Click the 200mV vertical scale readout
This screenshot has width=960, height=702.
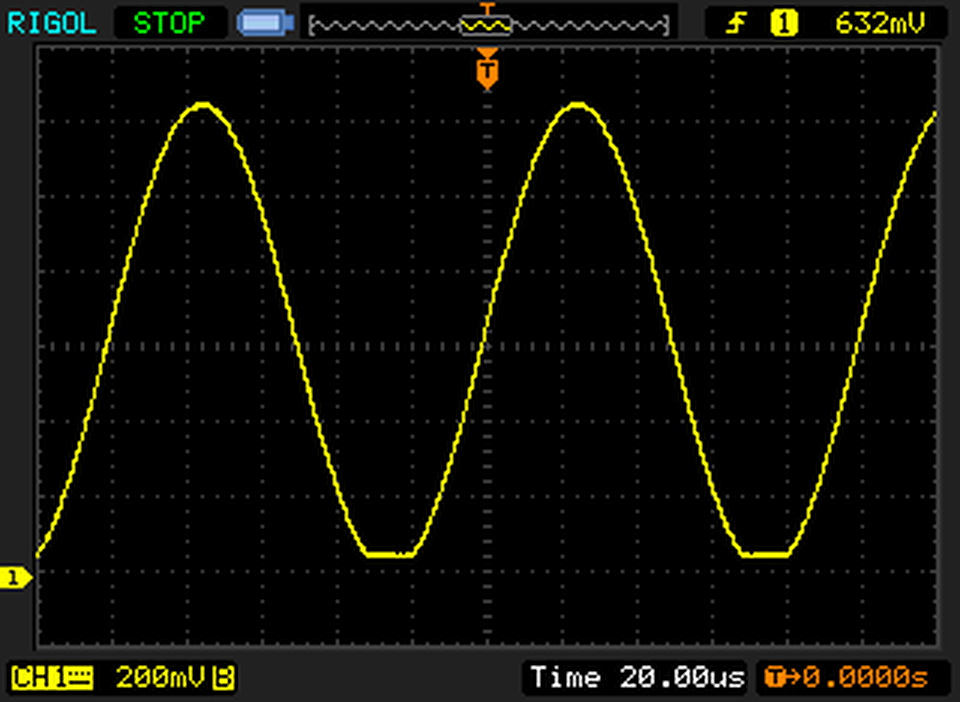tap(160, 678)
